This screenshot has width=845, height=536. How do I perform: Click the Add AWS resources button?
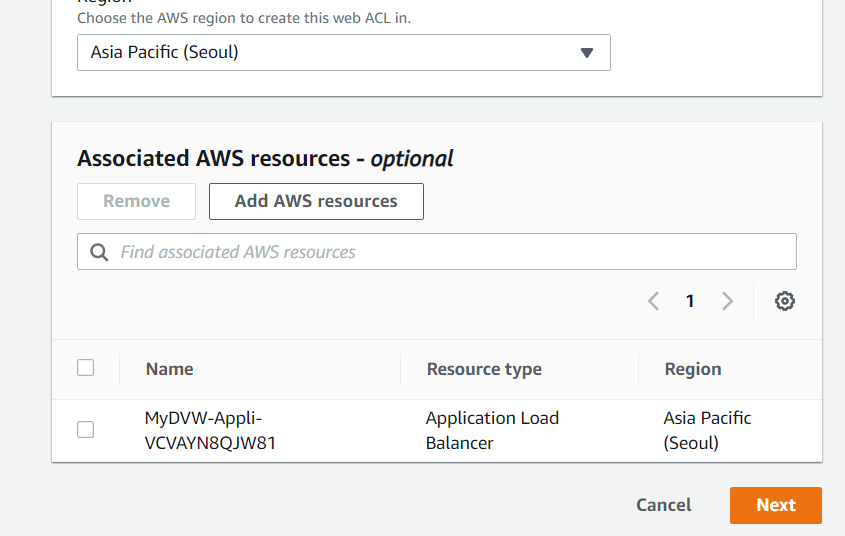point(316,201)
